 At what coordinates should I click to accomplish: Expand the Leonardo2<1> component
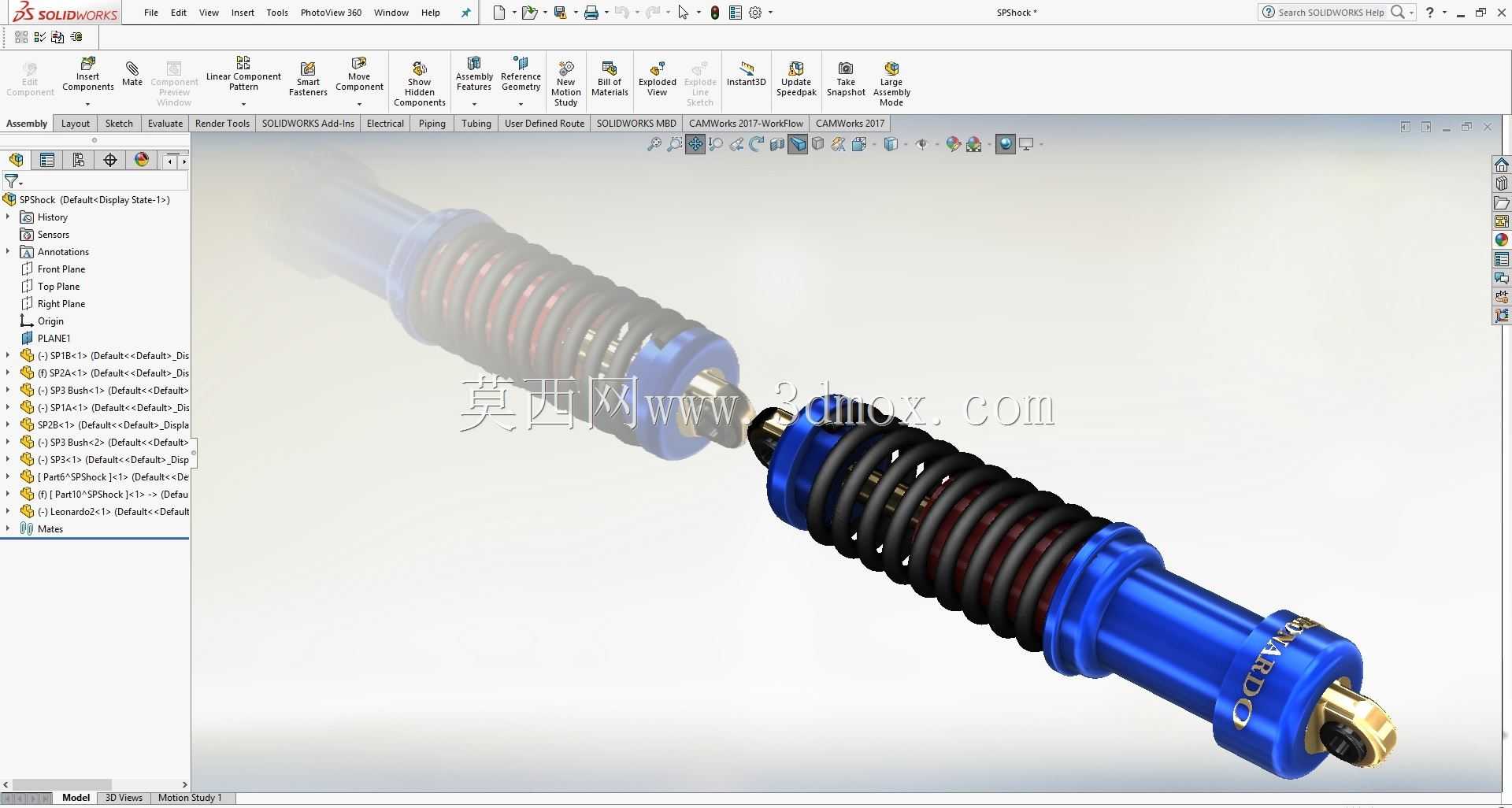tap(8, 512)
